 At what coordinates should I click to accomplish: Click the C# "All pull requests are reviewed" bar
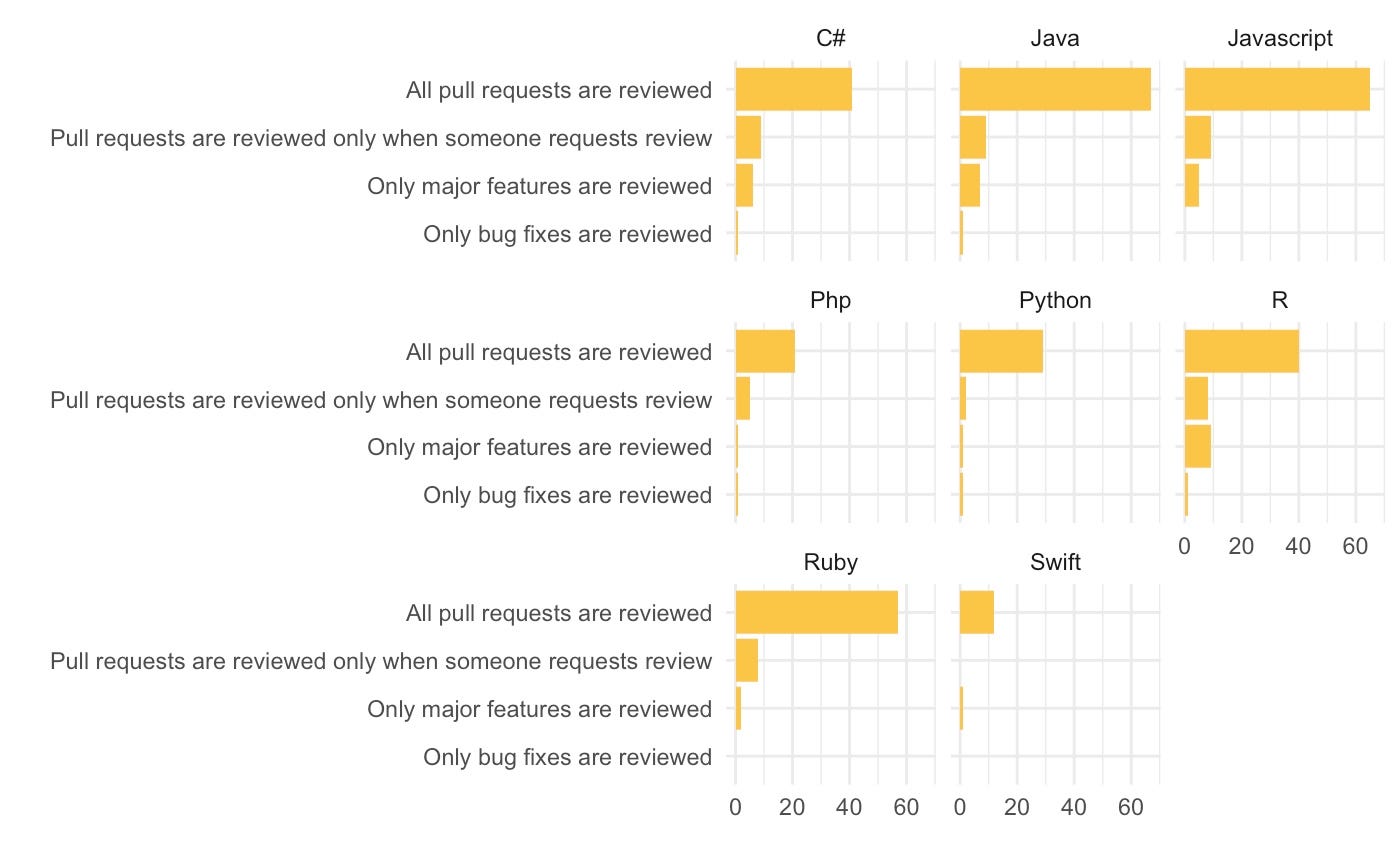[794, 89]
